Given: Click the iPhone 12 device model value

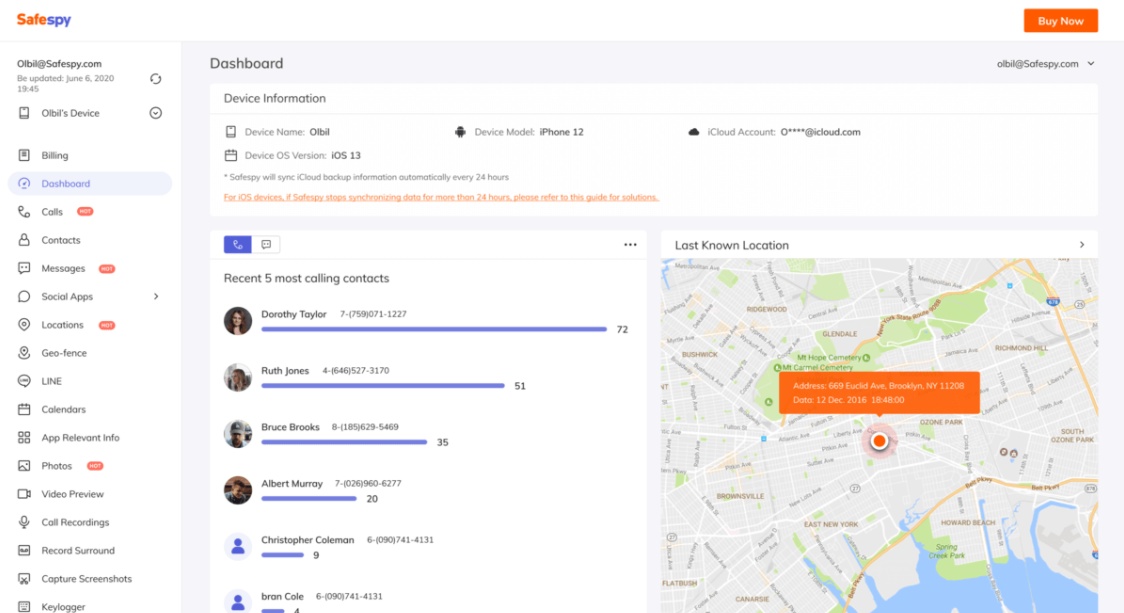Looking at the screenshot, I should (x=561, y=132).
